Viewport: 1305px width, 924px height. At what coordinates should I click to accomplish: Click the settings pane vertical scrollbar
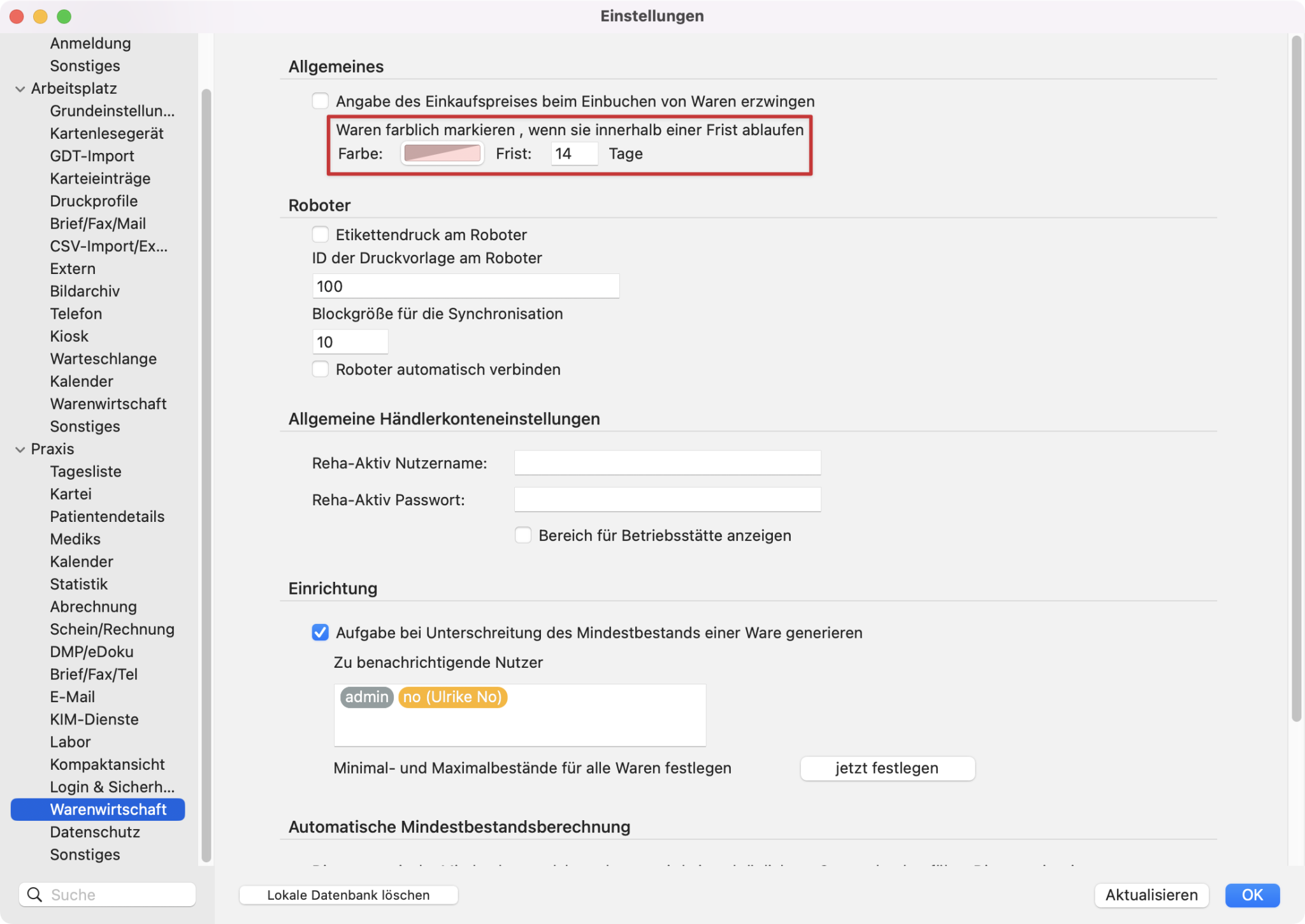pyautogui.click(x=1296, y=379)
